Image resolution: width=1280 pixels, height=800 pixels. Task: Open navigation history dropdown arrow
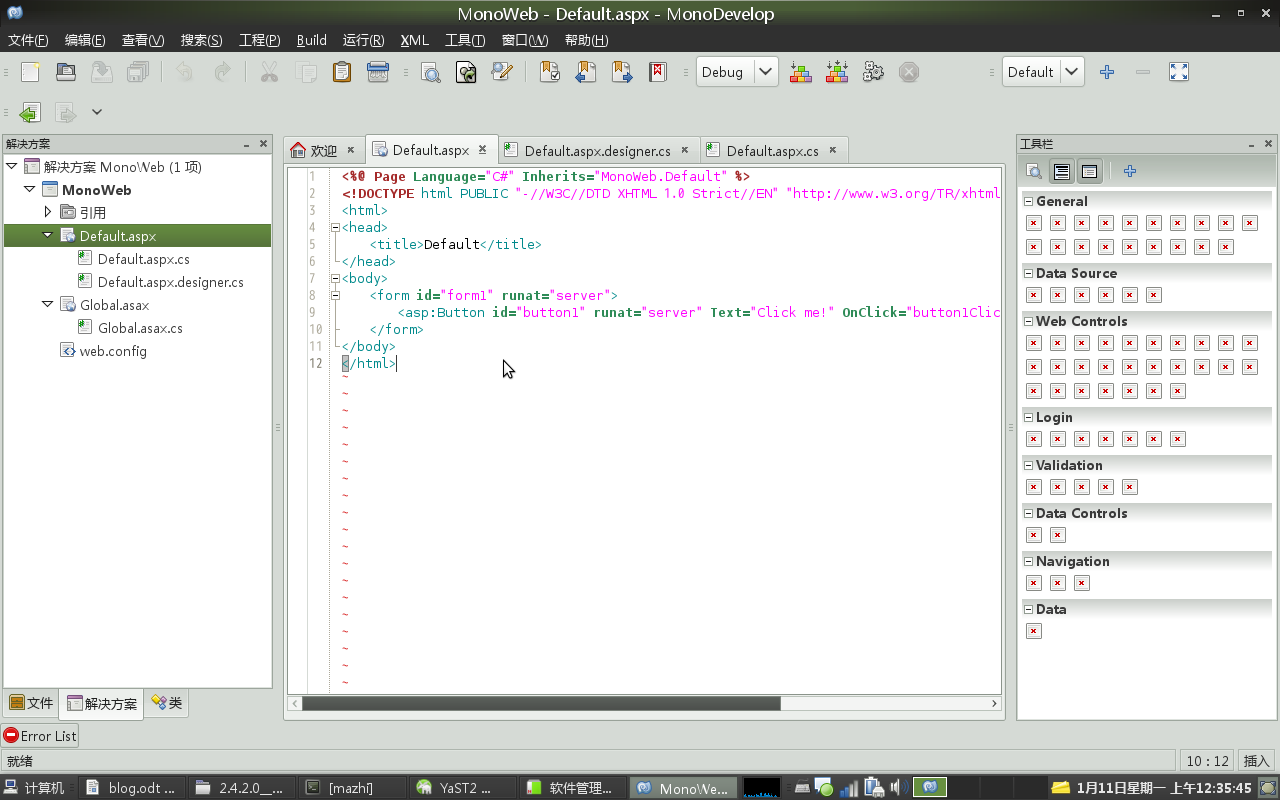[x=97, y=112]
